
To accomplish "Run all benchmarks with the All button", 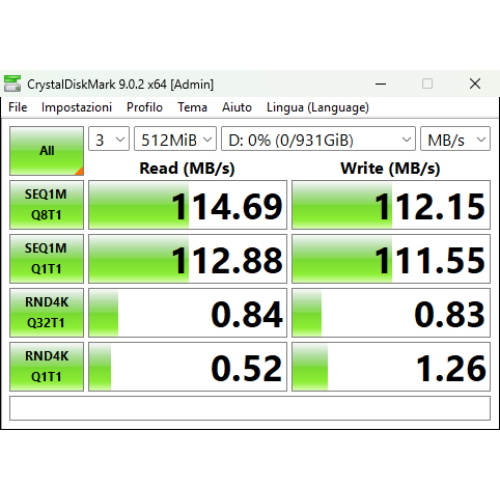I will (46, 151).
